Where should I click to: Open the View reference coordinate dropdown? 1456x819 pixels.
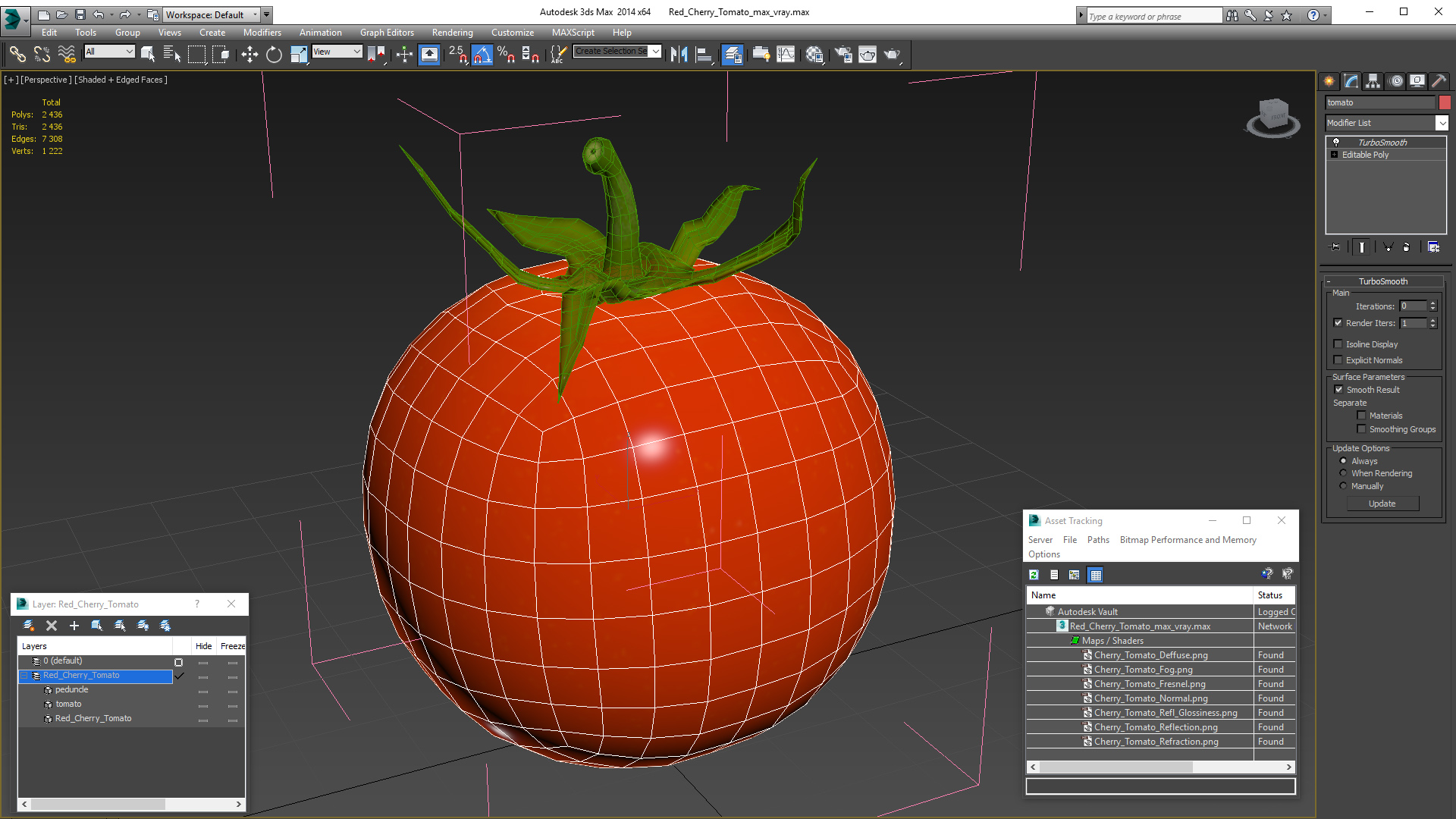[x=337, y=52]
